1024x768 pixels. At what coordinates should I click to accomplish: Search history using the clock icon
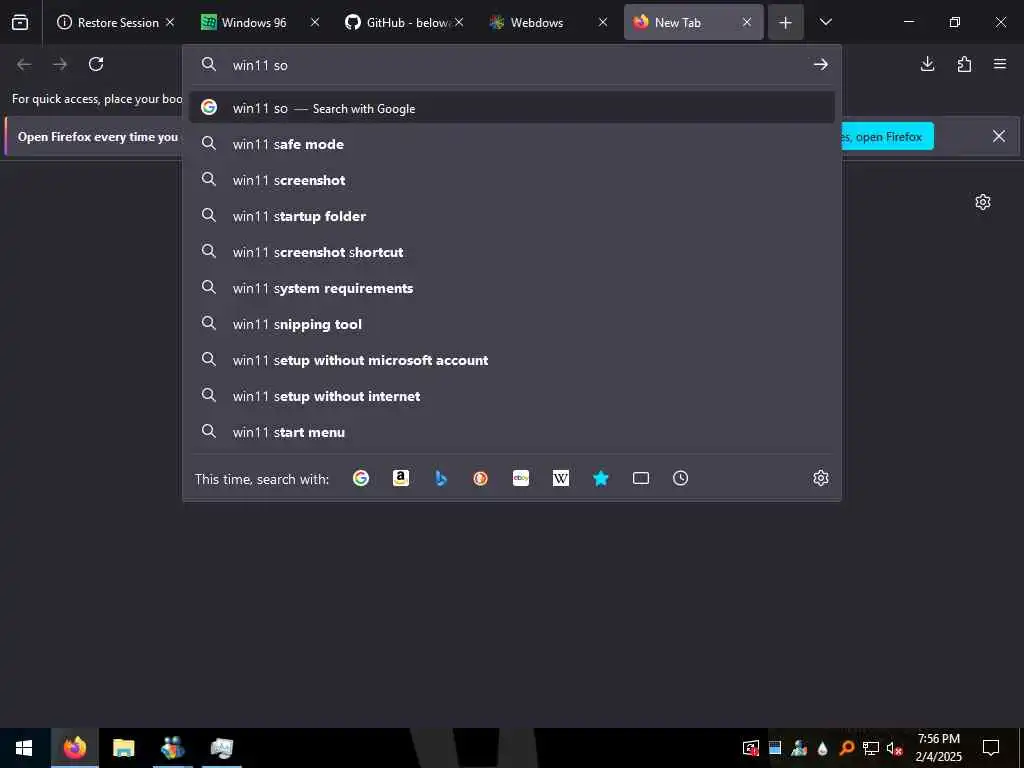(680, 478)
